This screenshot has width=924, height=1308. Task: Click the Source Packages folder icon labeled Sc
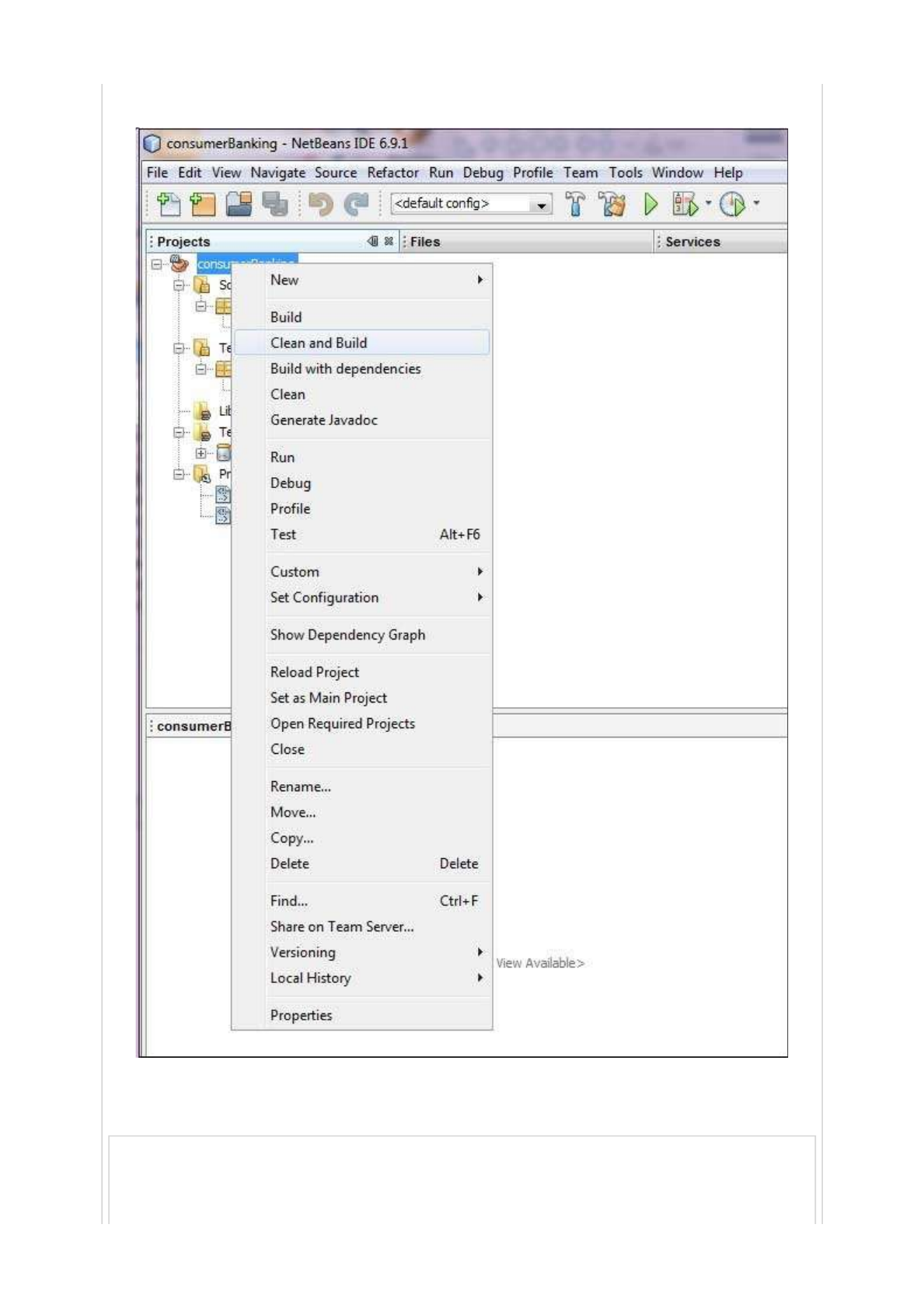pos(202,285)
